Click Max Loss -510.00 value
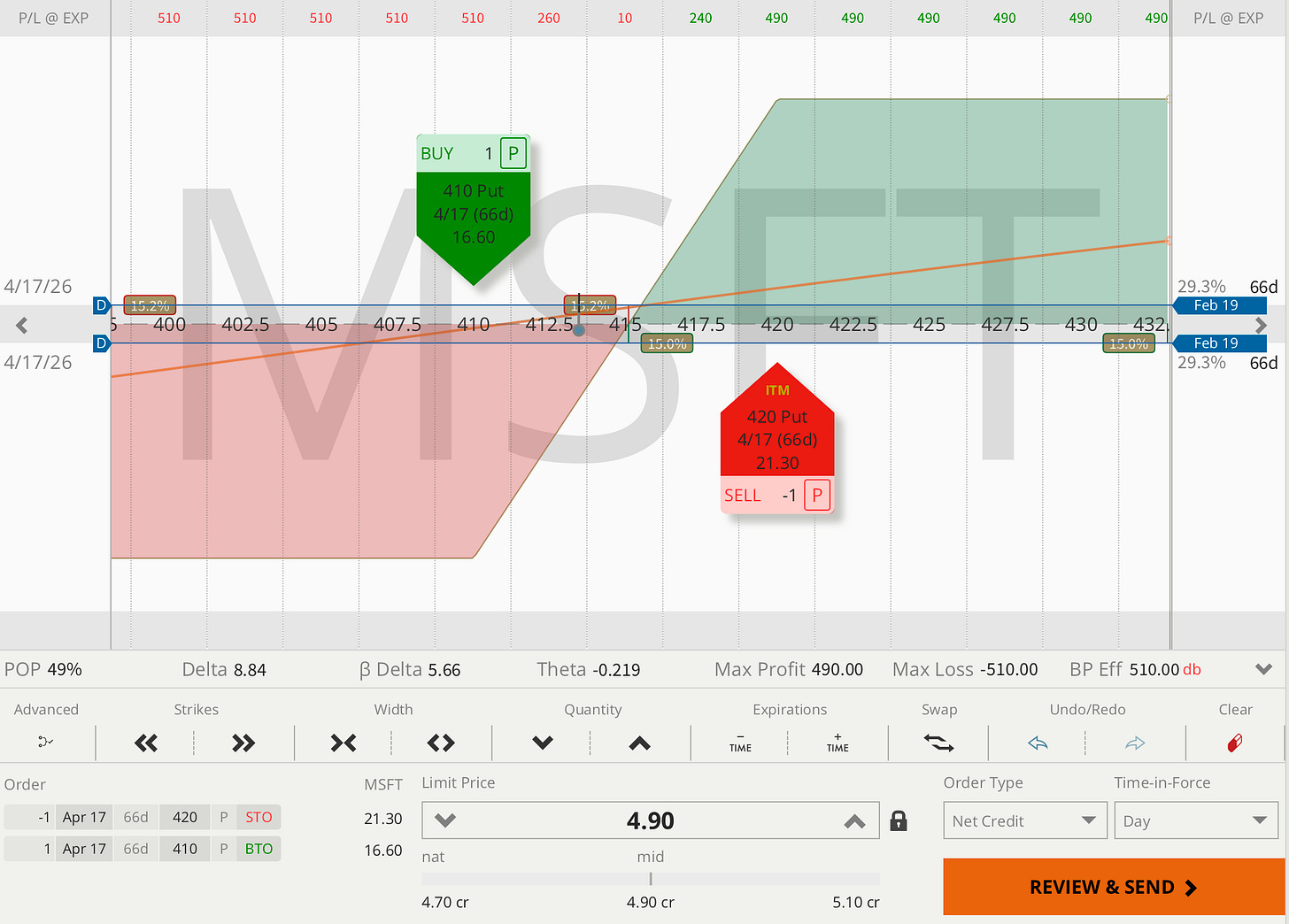This screenshot has height=924, width=1289. (x=1009, y=669)
